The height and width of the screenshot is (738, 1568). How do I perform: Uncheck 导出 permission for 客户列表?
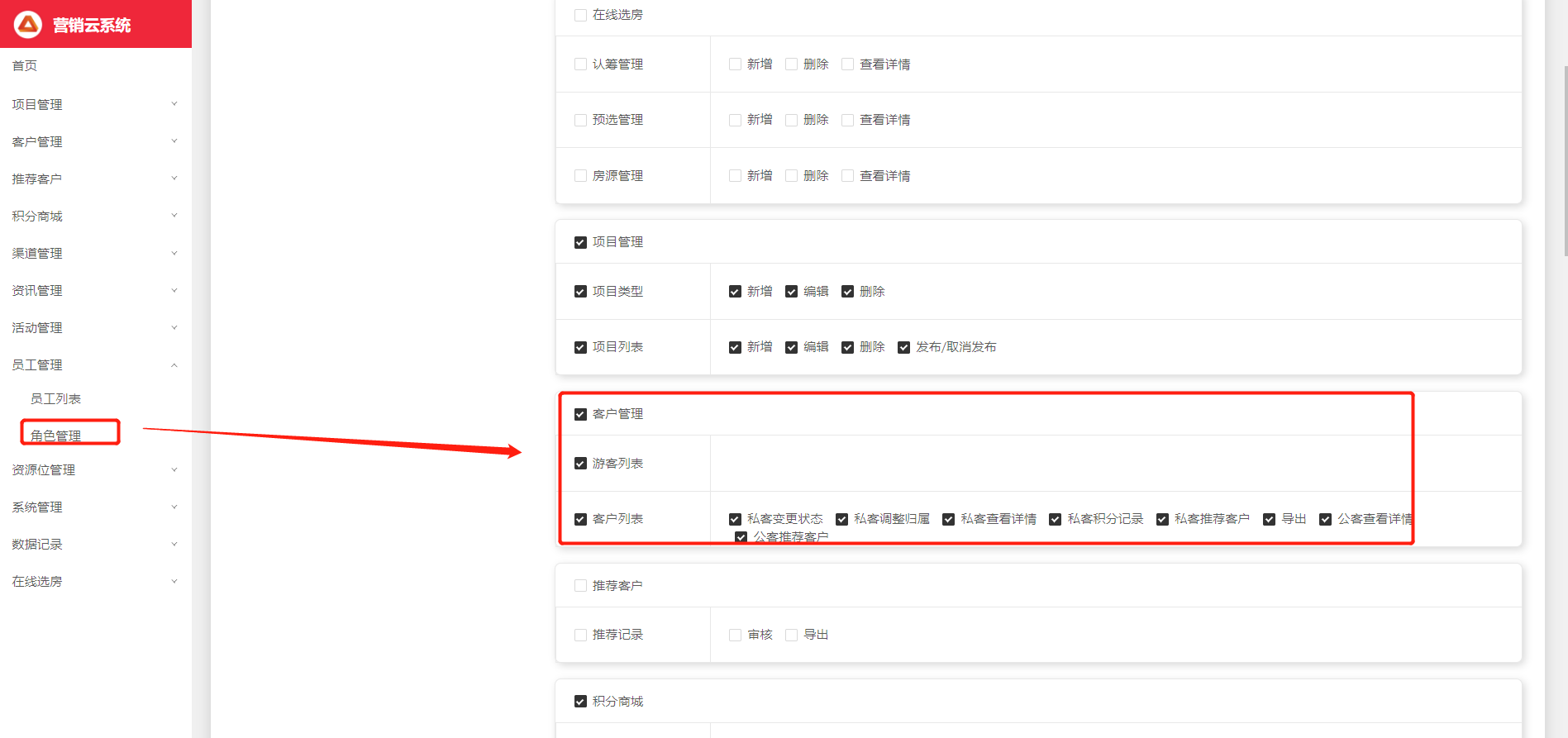pyautogui.click(x=1270, y=519)
